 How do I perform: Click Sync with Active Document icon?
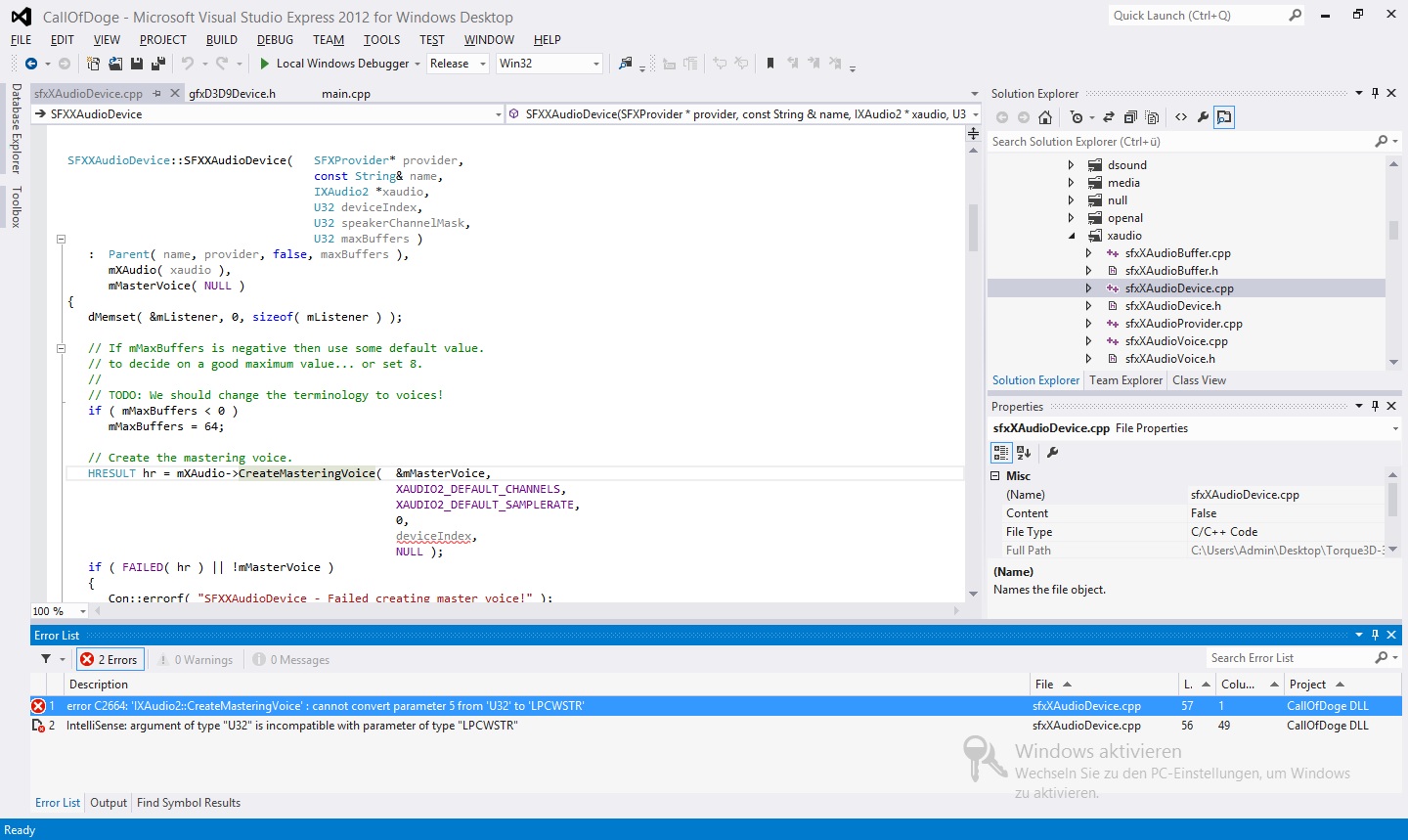pos(1109,117)
